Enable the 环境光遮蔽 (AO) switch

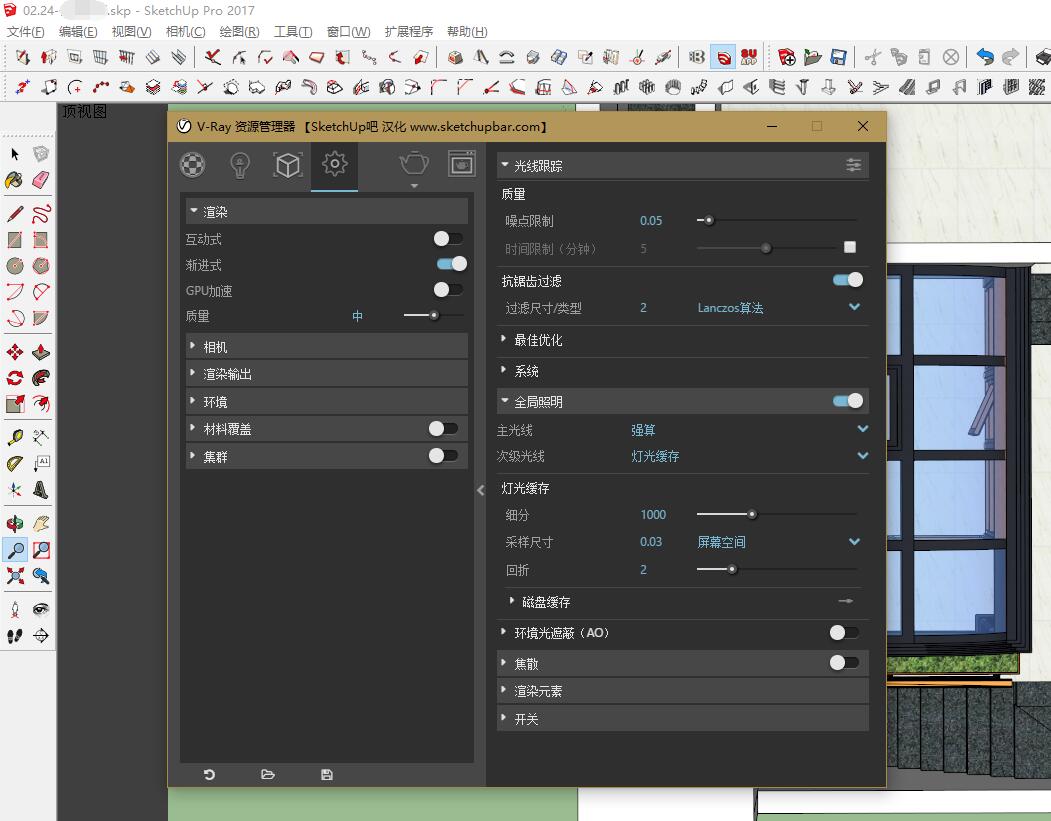click(844, 632)
